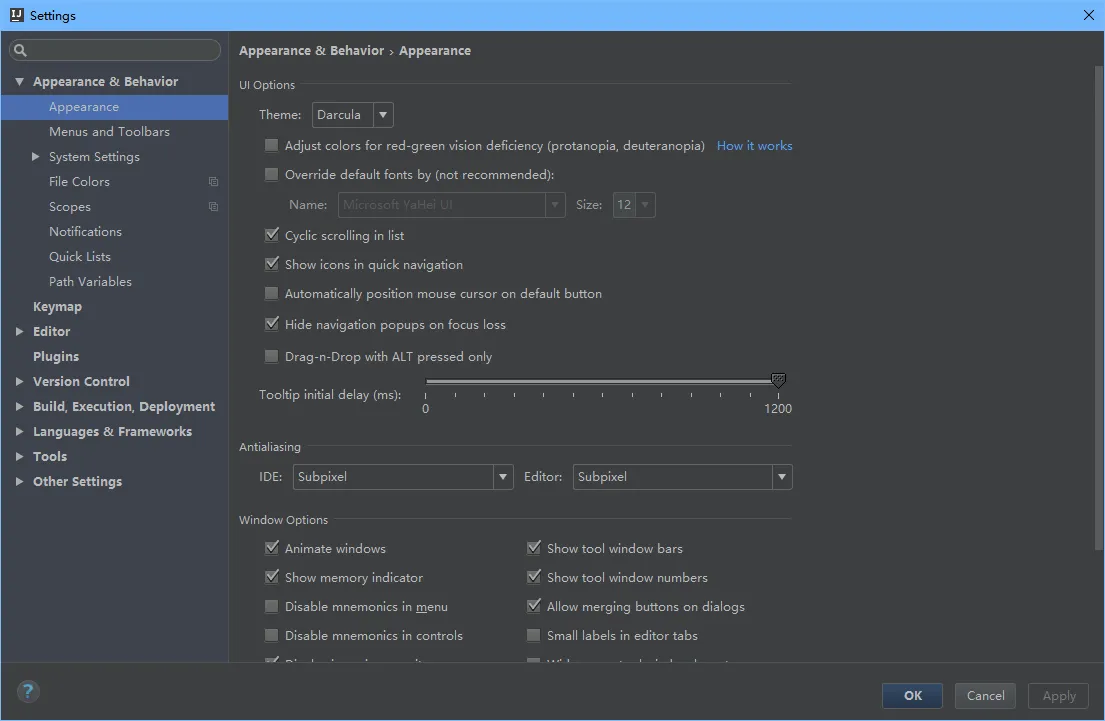Enable Small labels in editor tabs
The height and width of the screenshot is (721, 1105).
[534, 635]
